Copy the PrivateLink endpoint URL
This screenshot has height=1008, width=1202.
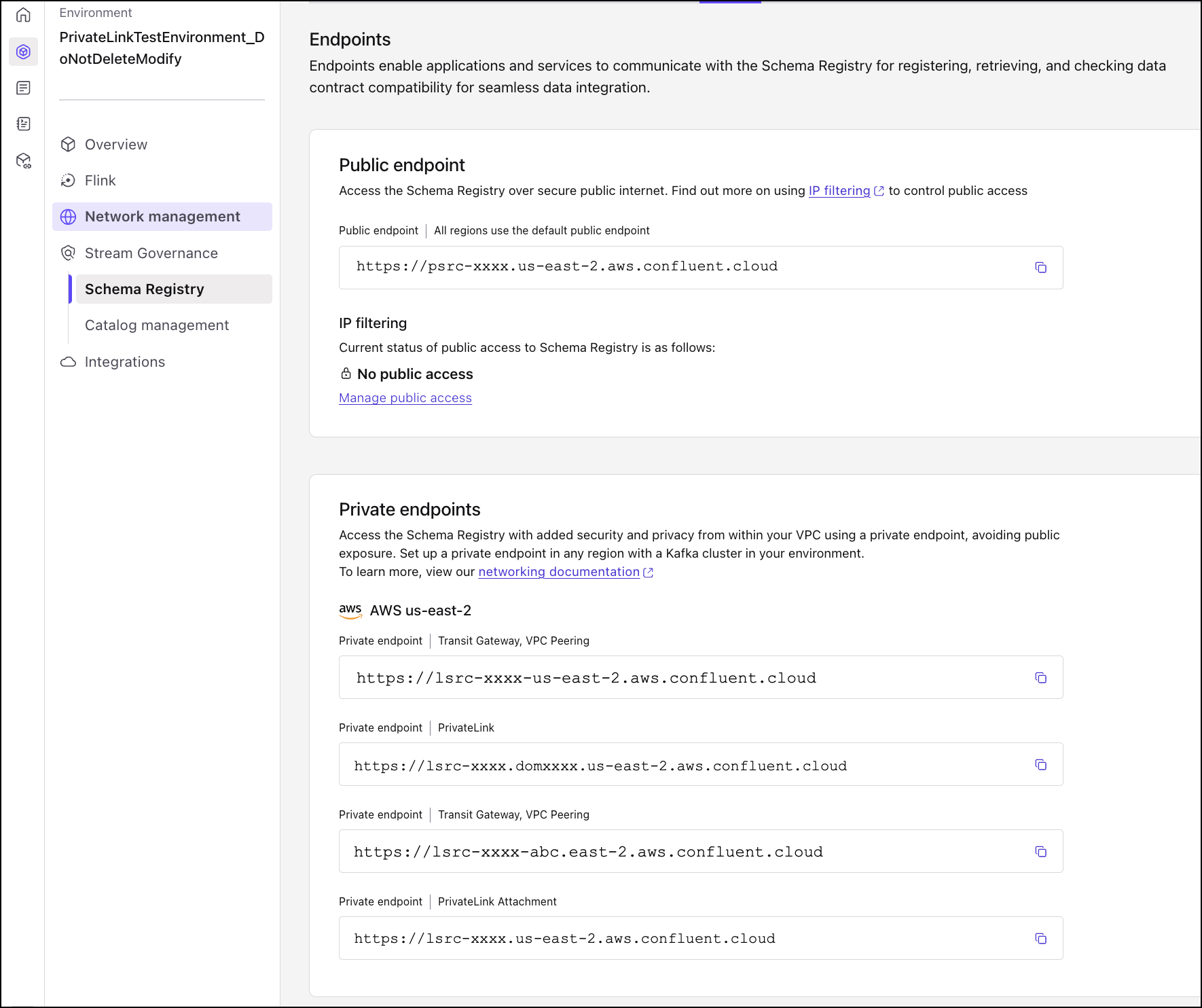pos(1041,764)
